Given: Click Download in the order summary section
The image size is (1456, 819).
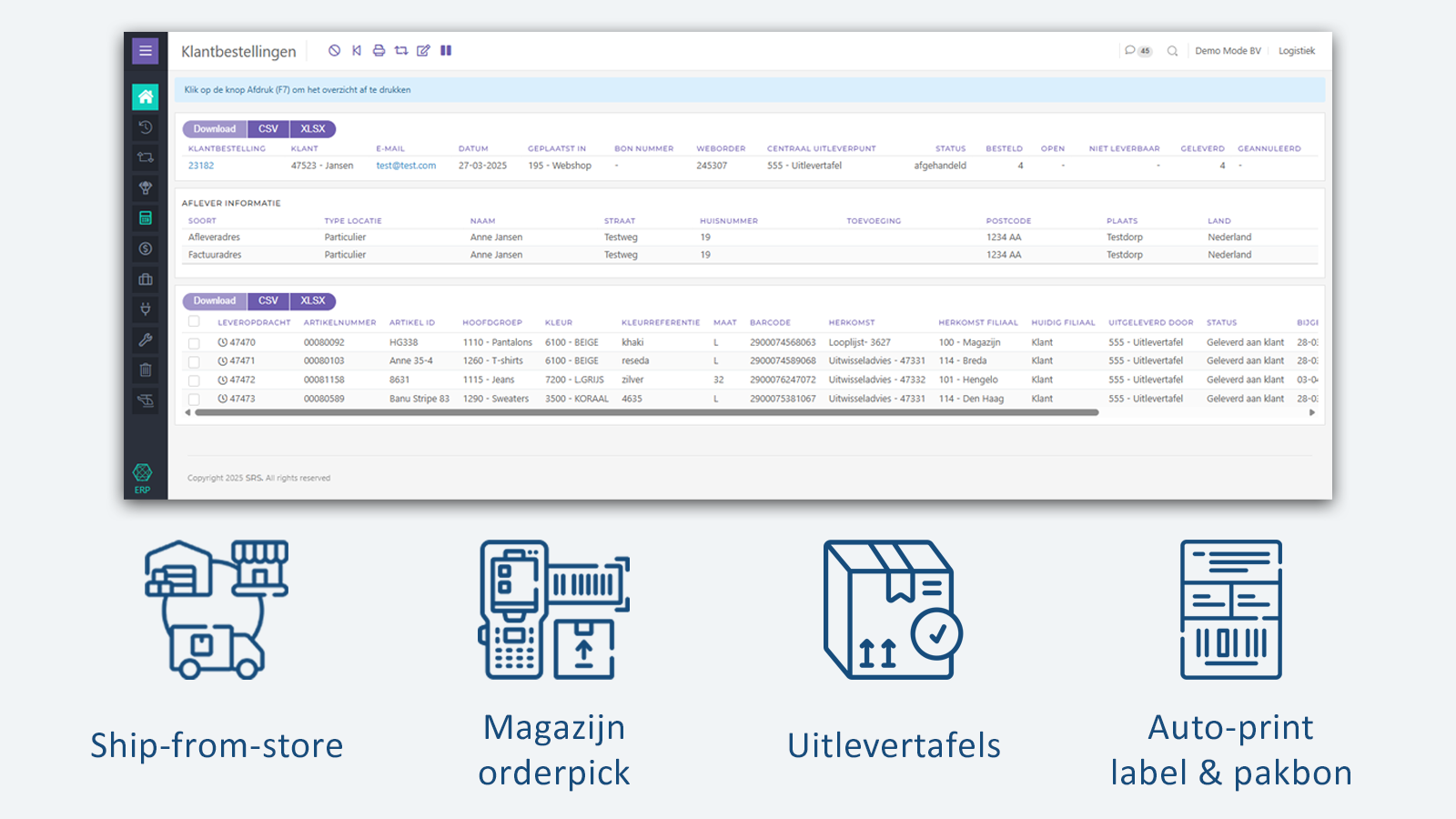Looking at the screenshot, I should (x=215, y=129).
